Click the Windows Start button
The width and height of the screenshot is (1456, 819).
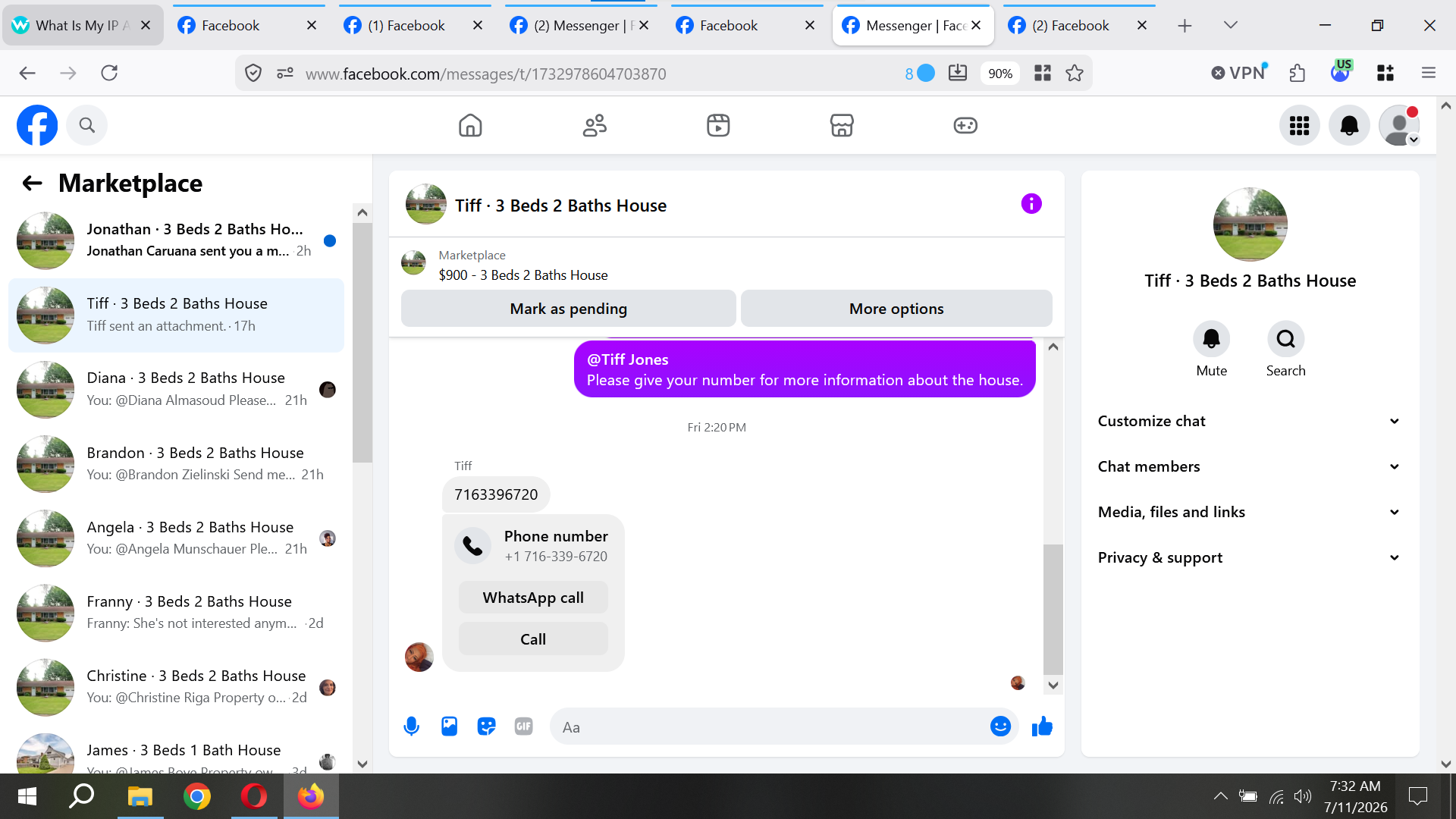(x=27, y=796)
